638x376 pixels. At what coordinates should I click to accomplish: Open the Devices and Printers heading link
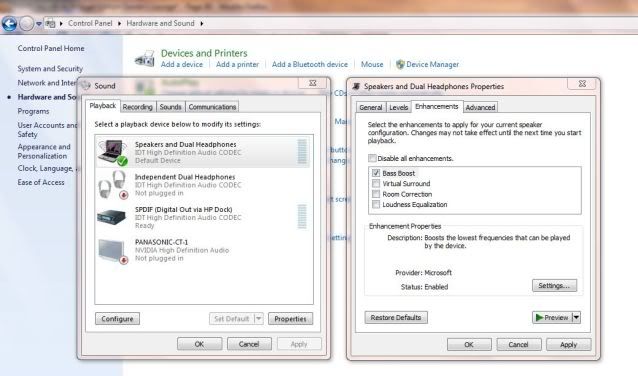click(x=204, y=53)
